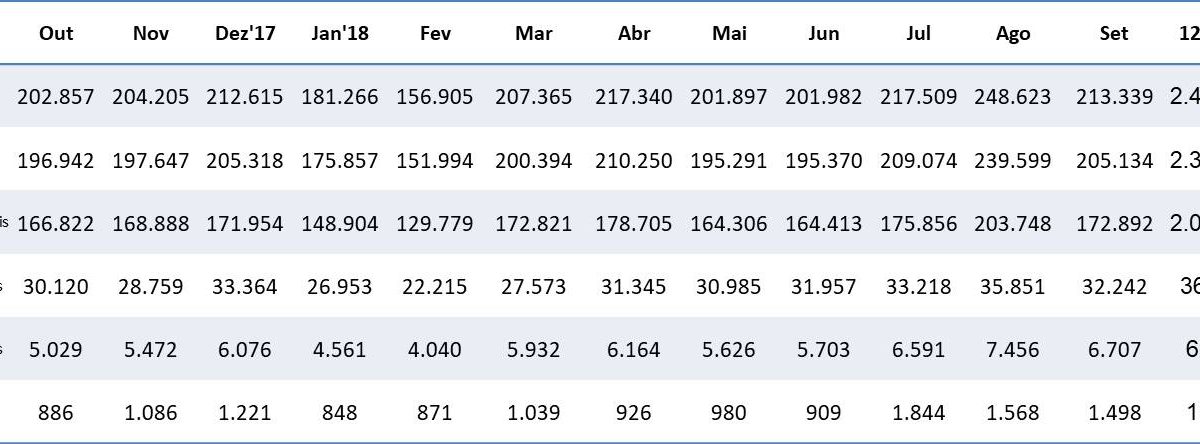
Task: Select the Jun column header
Action: (x=823, y=34)
